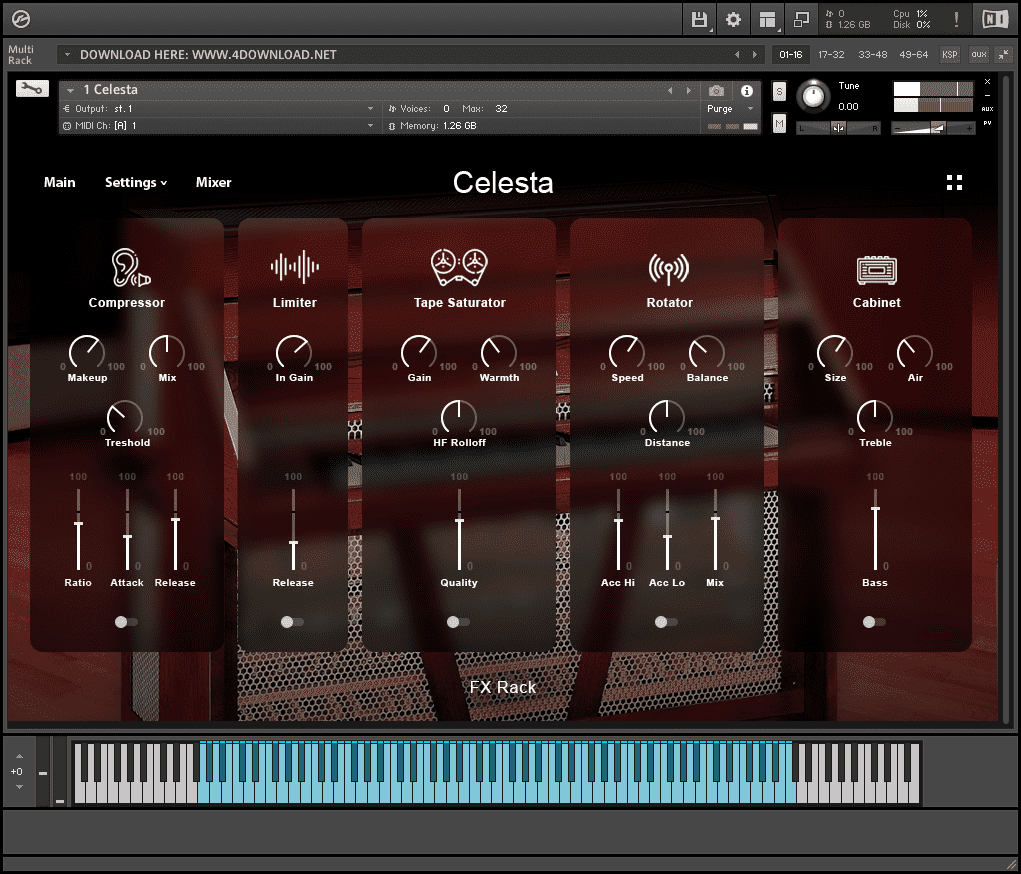Switch to the Main tab
Image resolution: width=1021 pixels, height=874 pixels.
coord(59,182)
